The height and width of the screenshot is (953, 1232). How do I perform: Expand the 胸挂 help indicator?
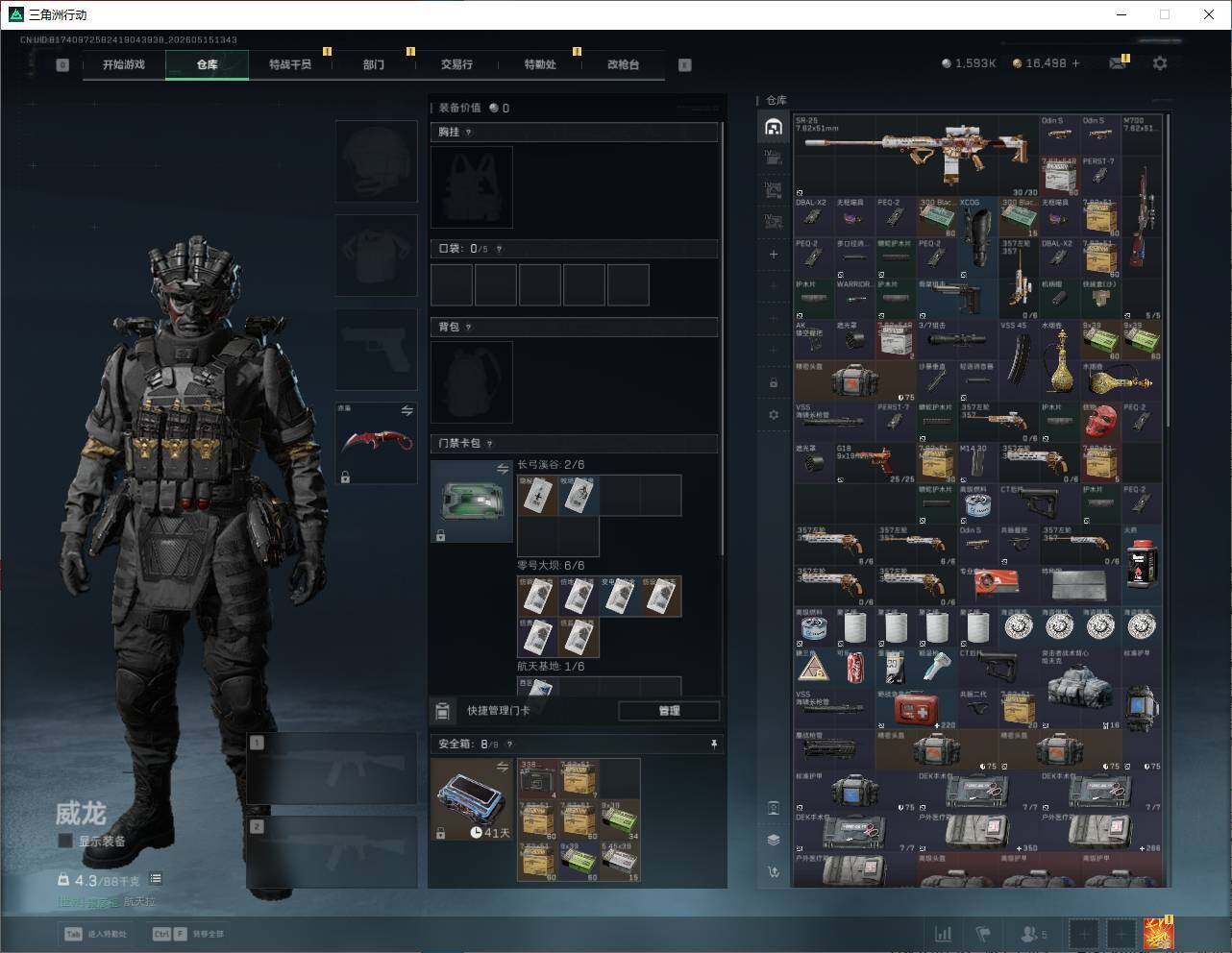(469, 133)
